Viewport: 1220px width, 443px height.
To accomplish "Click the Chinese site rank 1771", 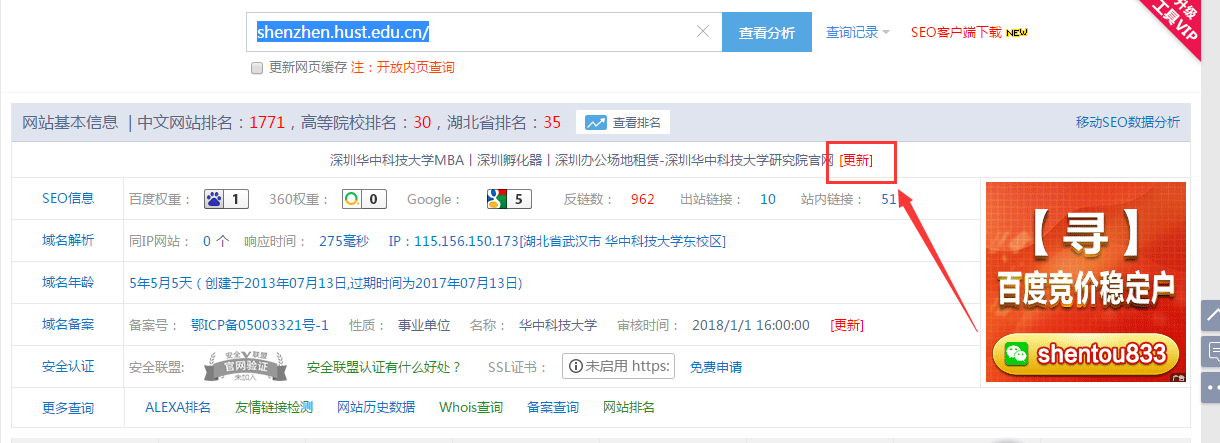I will [267, 123].
